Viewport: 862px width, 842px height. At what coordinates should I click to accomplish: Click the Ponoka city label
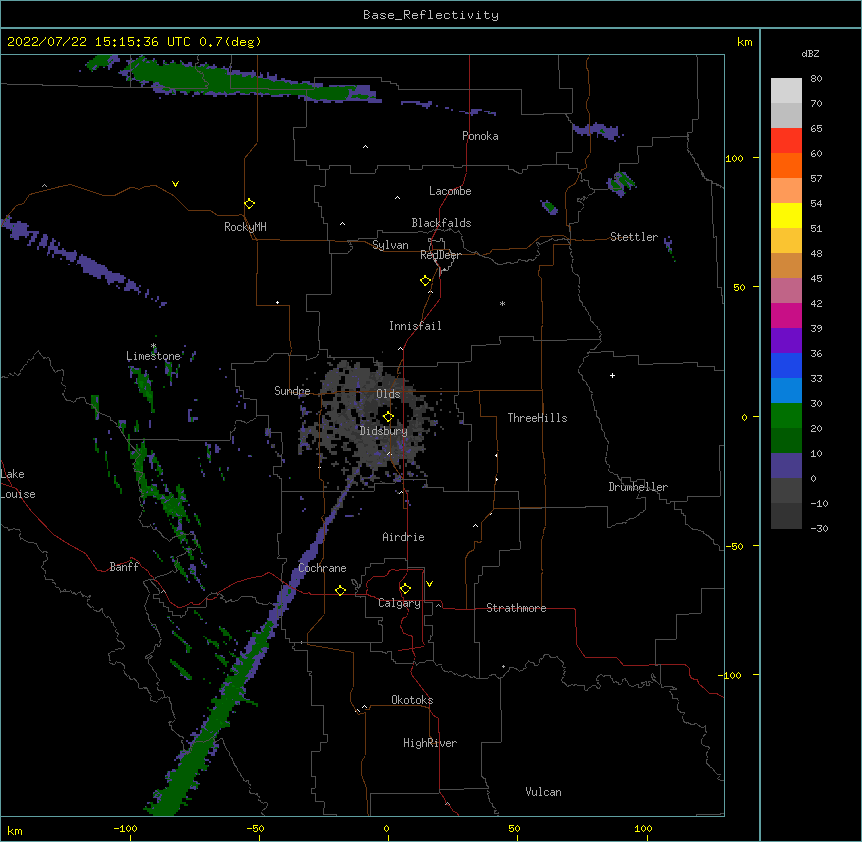coord(480,136)
